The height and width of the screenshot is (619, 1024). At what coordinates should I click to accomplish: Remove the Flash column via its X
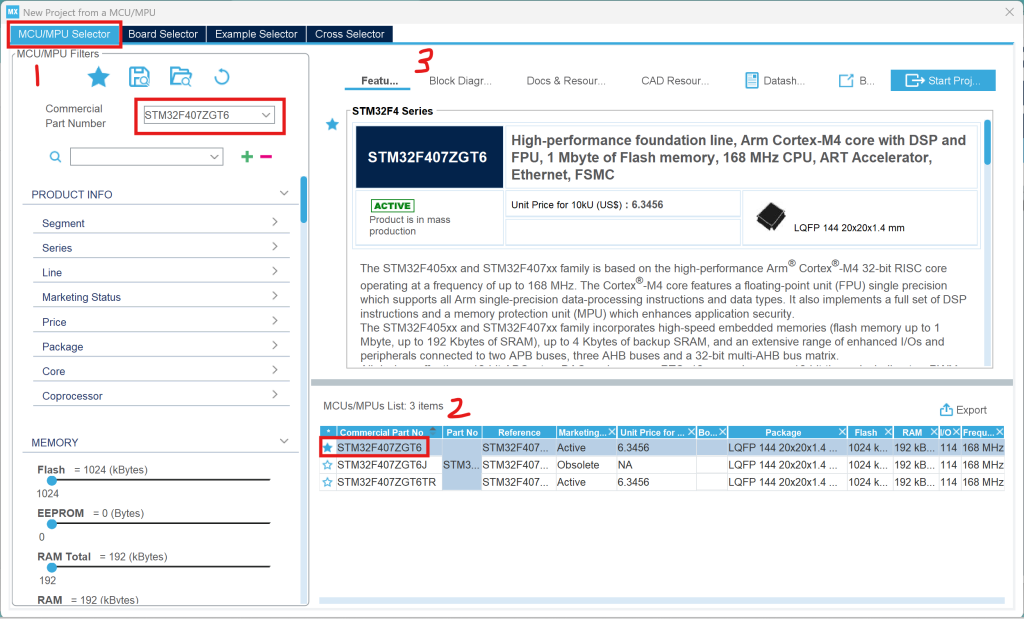point(888,432)
